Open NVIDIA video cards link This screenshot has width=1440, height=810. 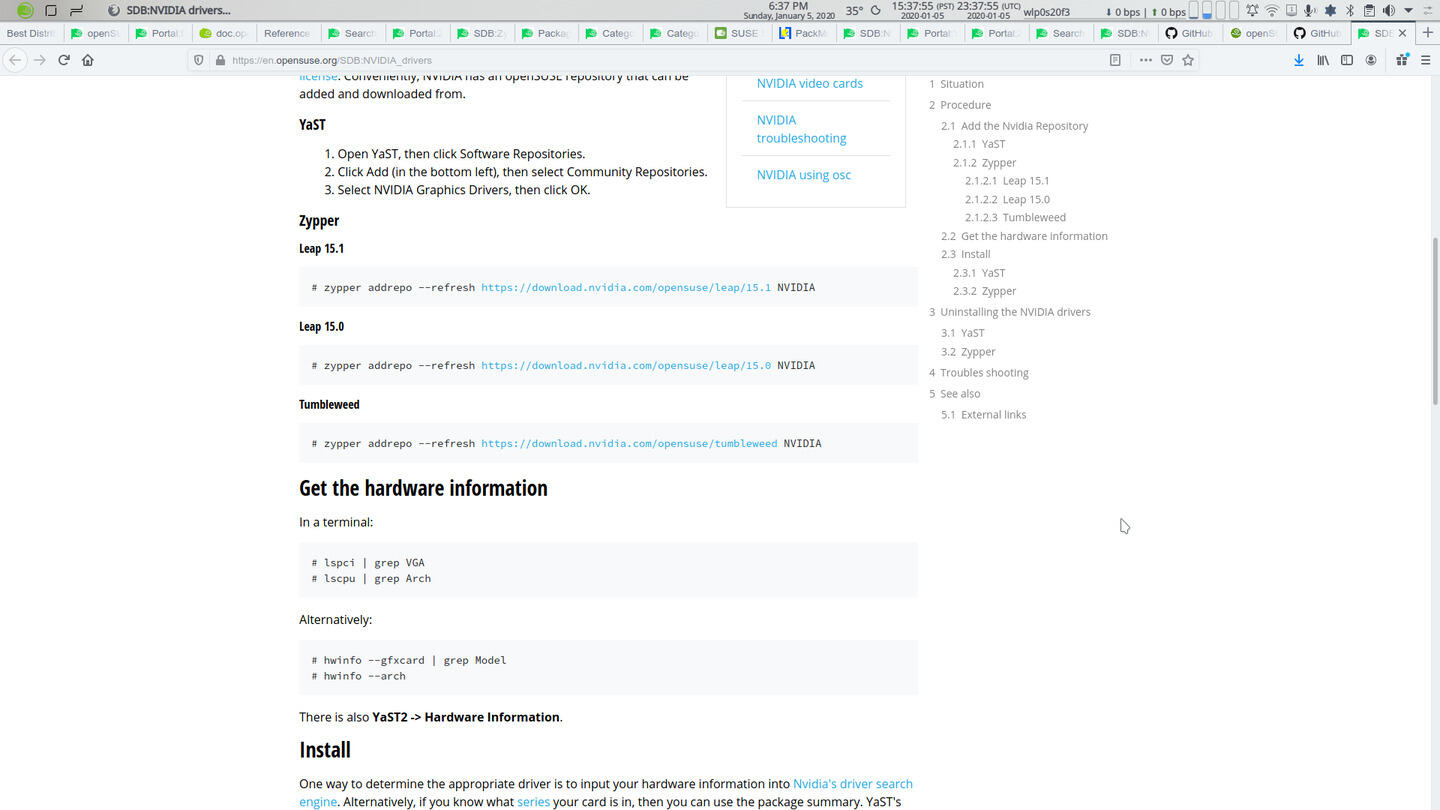click(809, 83)
